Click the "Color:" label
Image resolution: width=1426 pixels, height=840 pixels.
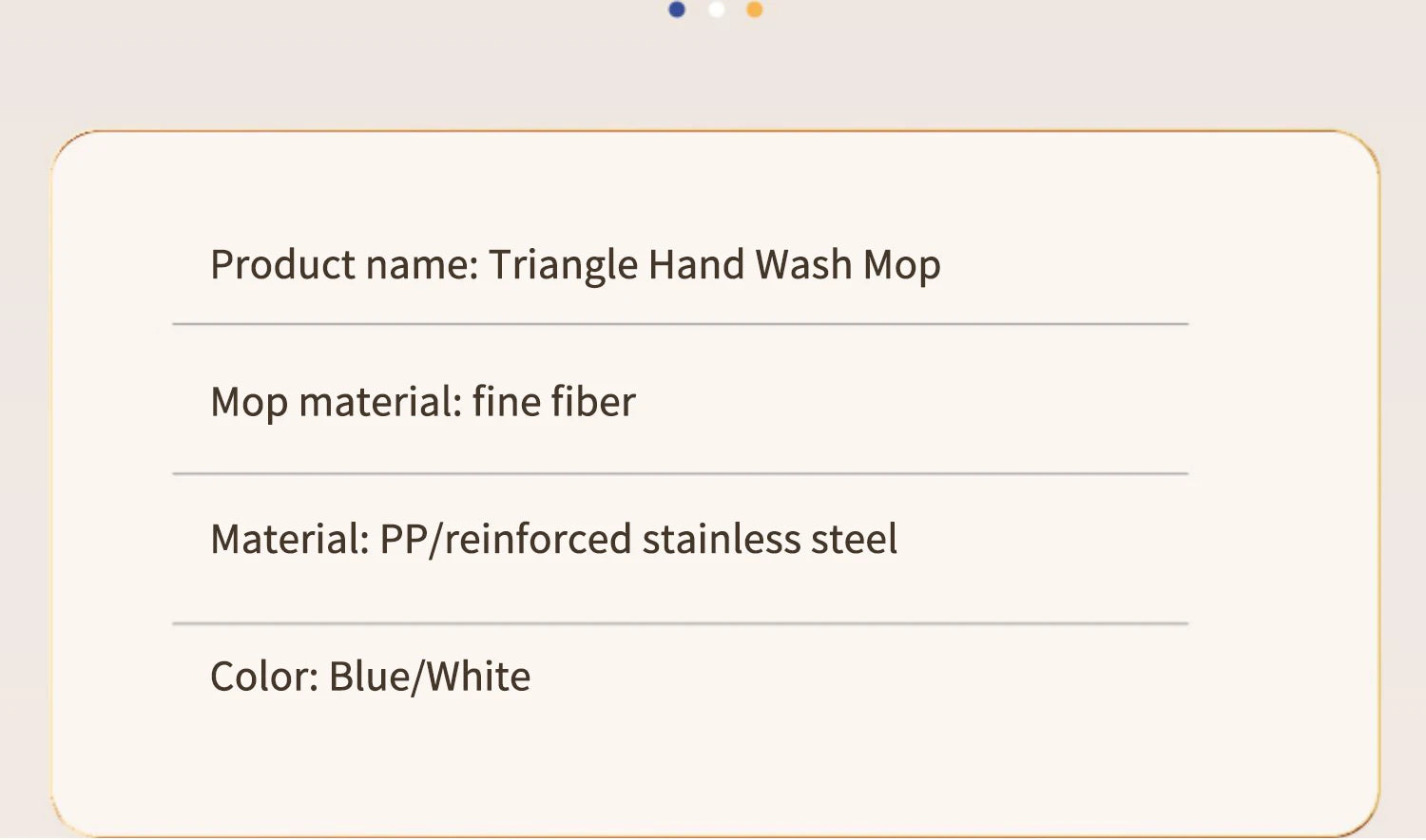(263, 678)
